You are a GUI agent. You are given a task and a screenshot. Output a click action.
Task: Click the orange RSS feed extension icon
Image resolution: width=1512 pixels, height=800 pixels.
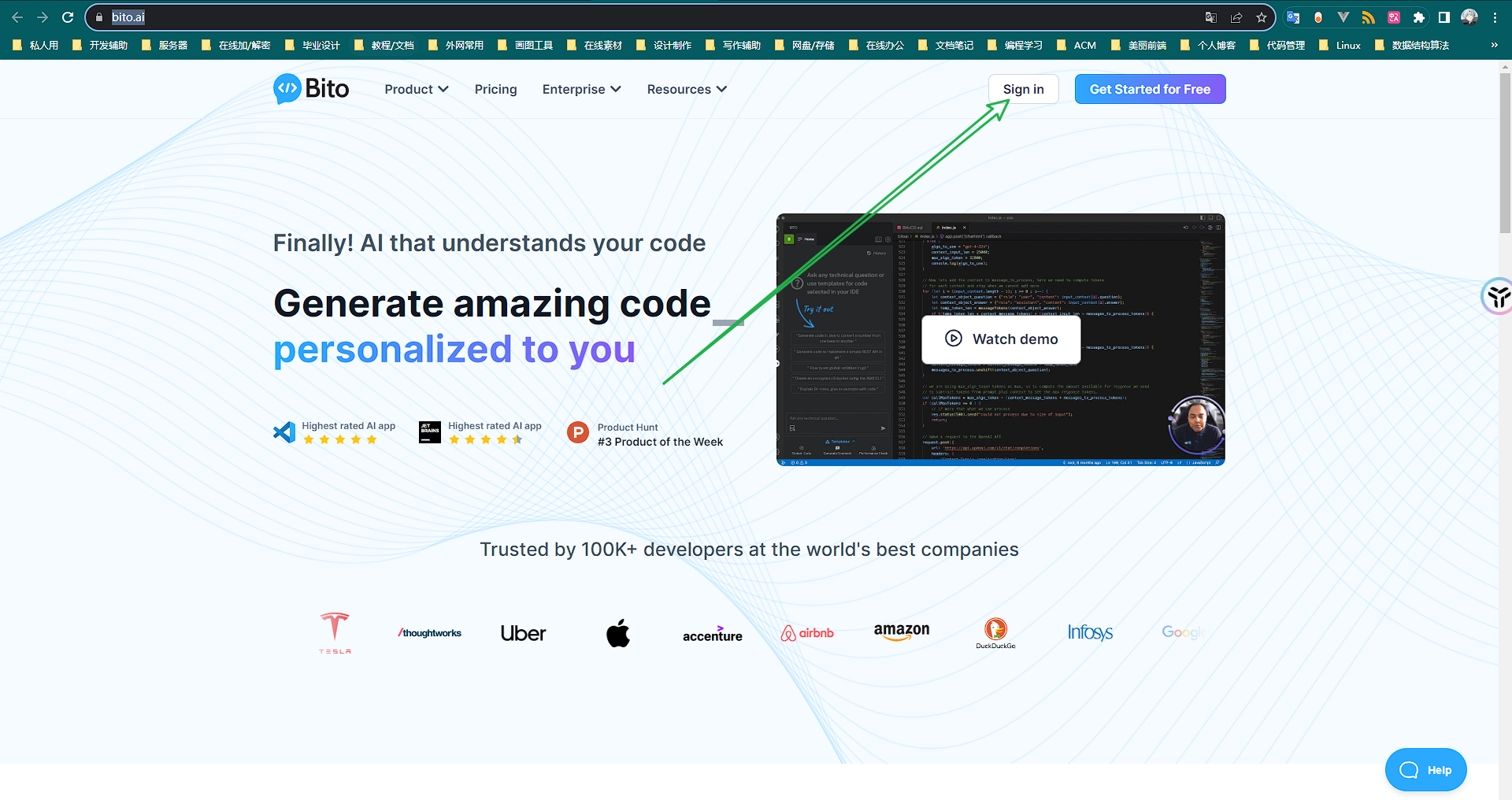(x=1369, y=17)
